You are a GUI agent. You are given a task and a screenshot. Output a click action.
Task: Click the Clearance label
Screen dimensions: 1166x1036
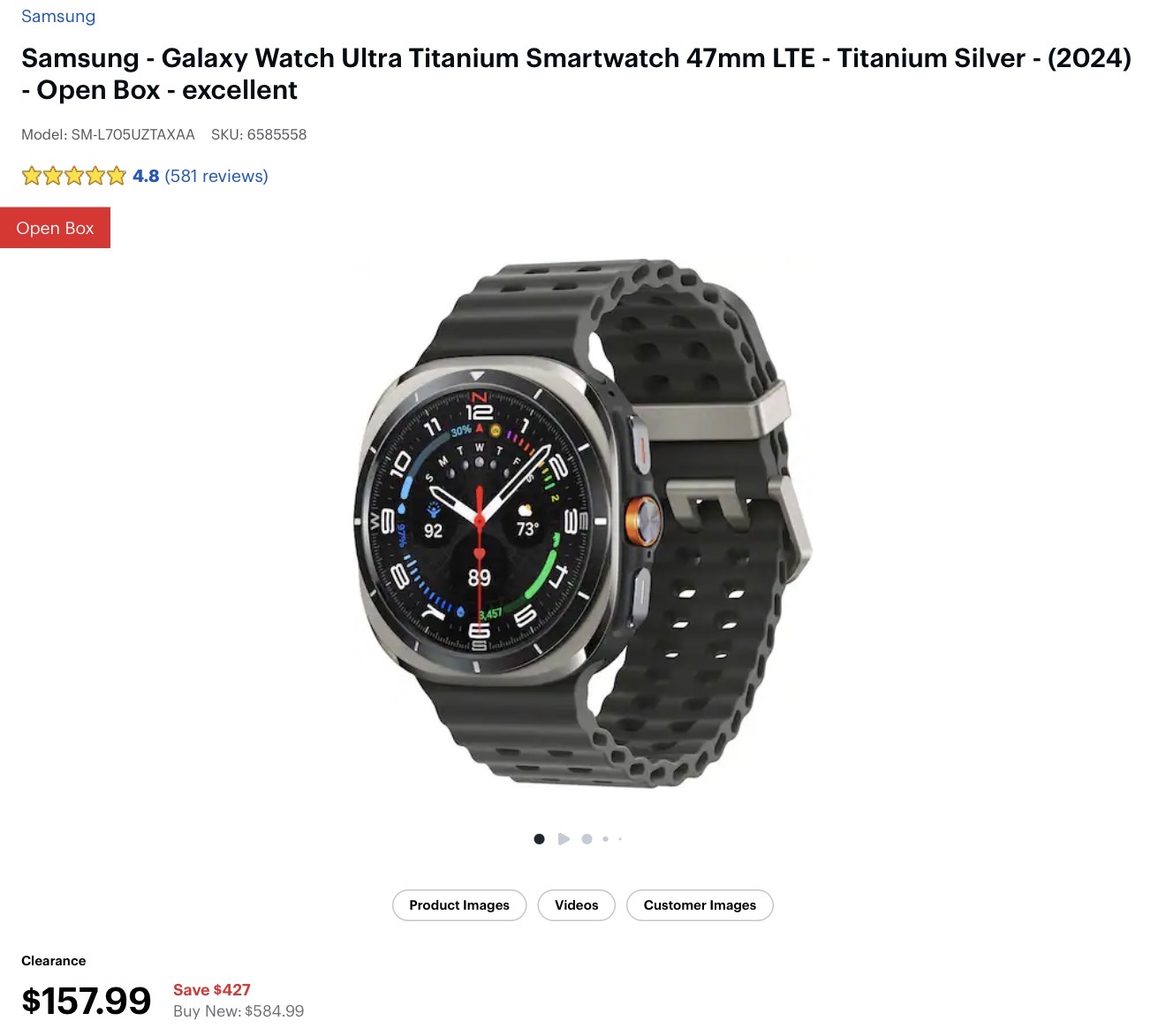click(x=54, y=961)
